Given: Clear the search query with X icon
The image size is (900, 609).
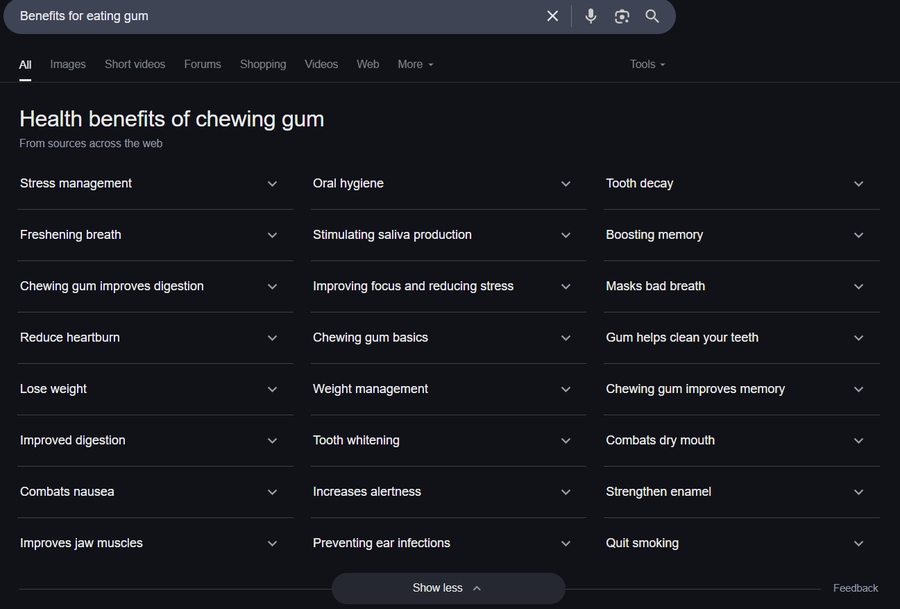Looking at the screenshot, I should click(x=552, y=16).
